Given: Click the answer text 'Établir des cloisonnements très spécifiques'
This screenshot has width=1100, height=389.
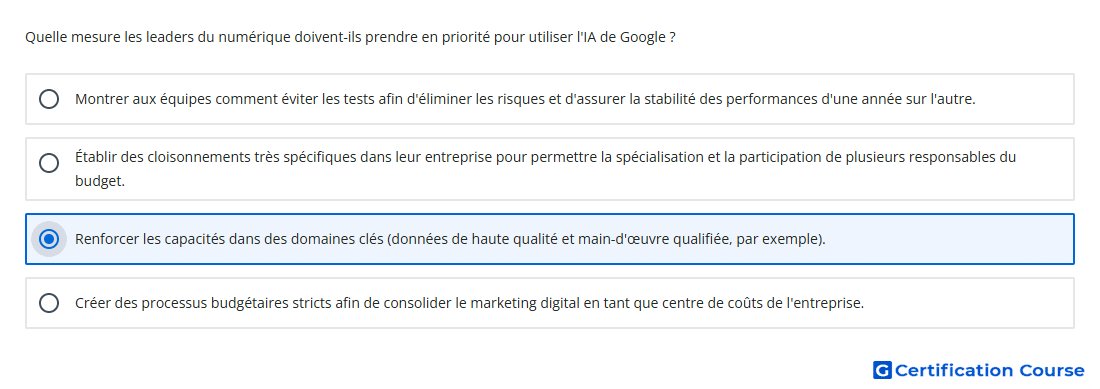Looking at the screenshot, I should click(216, 157).
